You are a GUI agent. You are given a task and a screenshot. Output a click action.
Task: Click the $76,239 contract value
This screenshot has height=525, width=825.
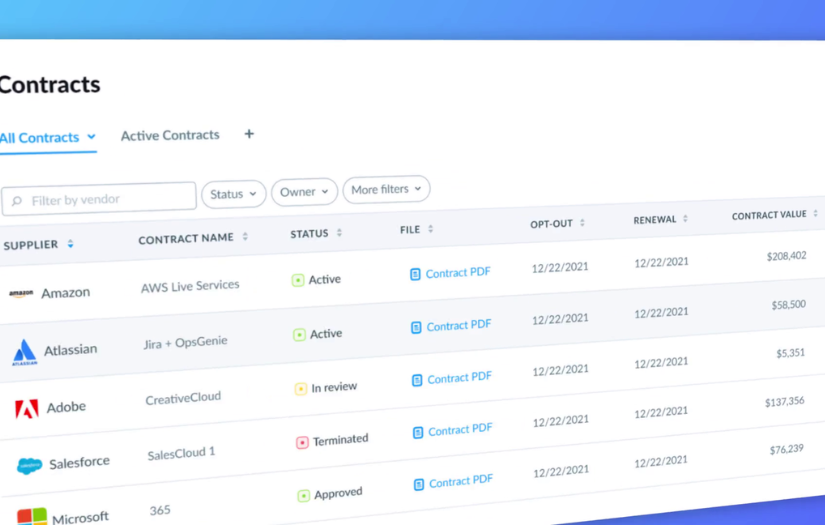pyautogui.click(x=787, y=449)
